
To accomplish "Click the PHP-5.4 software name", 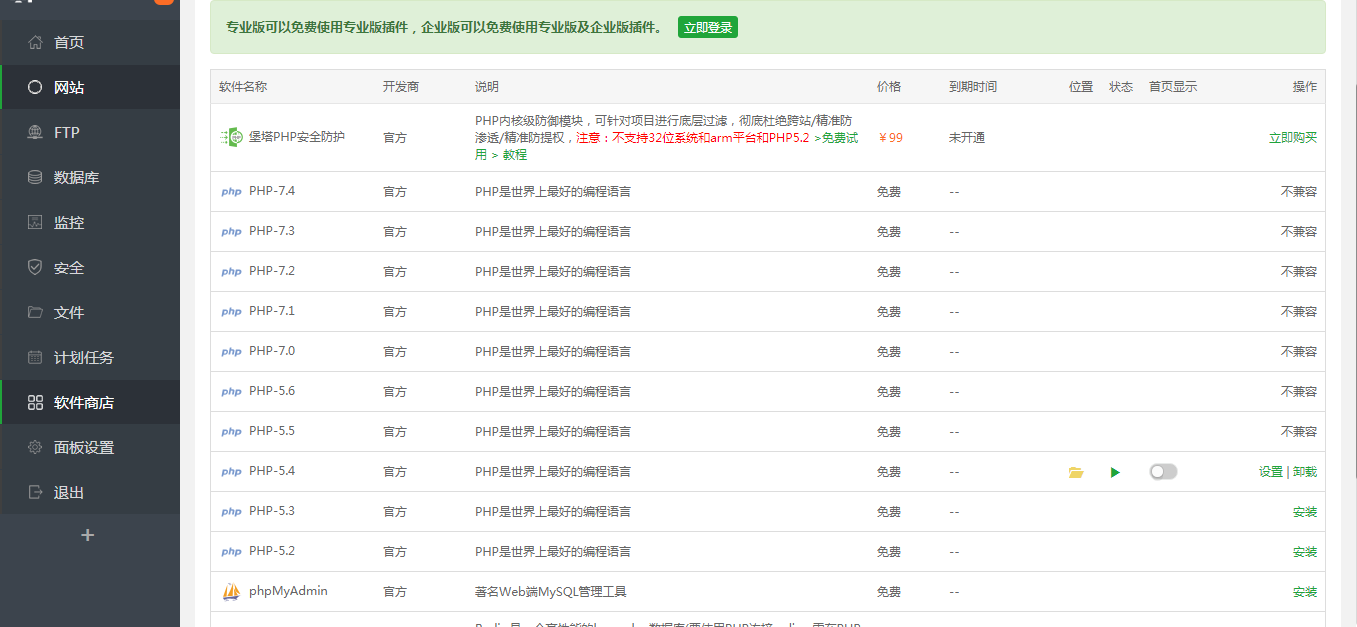I will [x=272, y=471].
